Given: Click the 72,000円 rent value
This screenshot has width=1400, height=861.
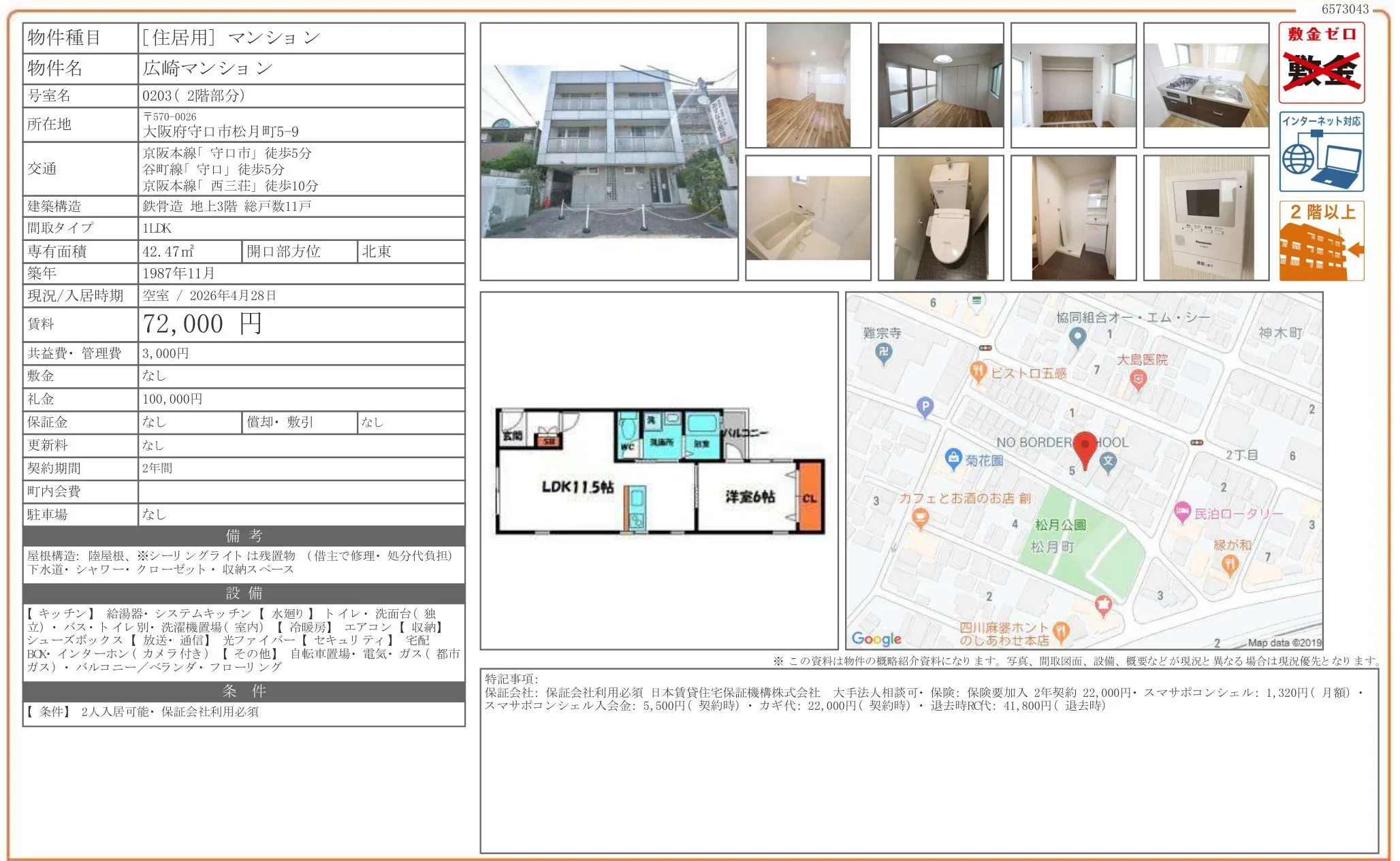Looking at the screenshot, I should [202, 324].
